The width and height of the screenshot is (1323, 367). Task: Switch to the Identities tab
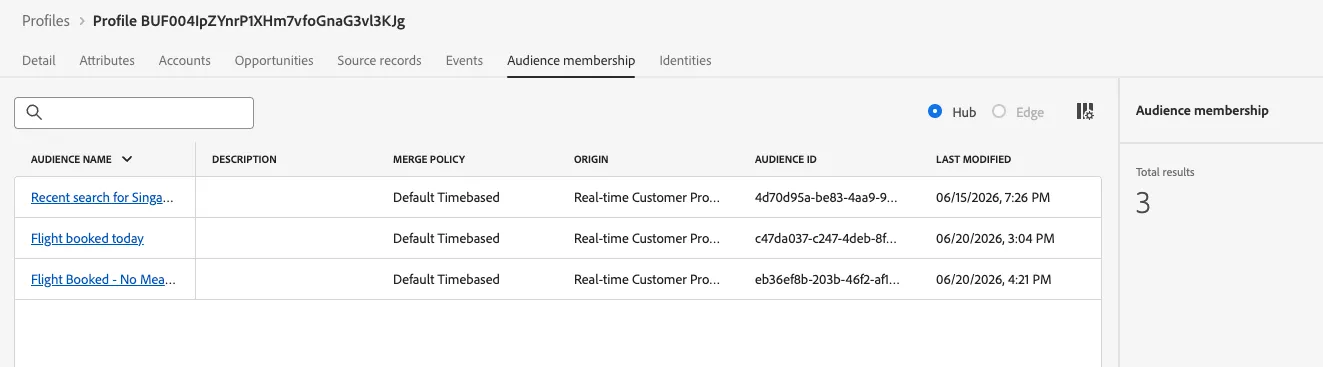click(685, 60)
